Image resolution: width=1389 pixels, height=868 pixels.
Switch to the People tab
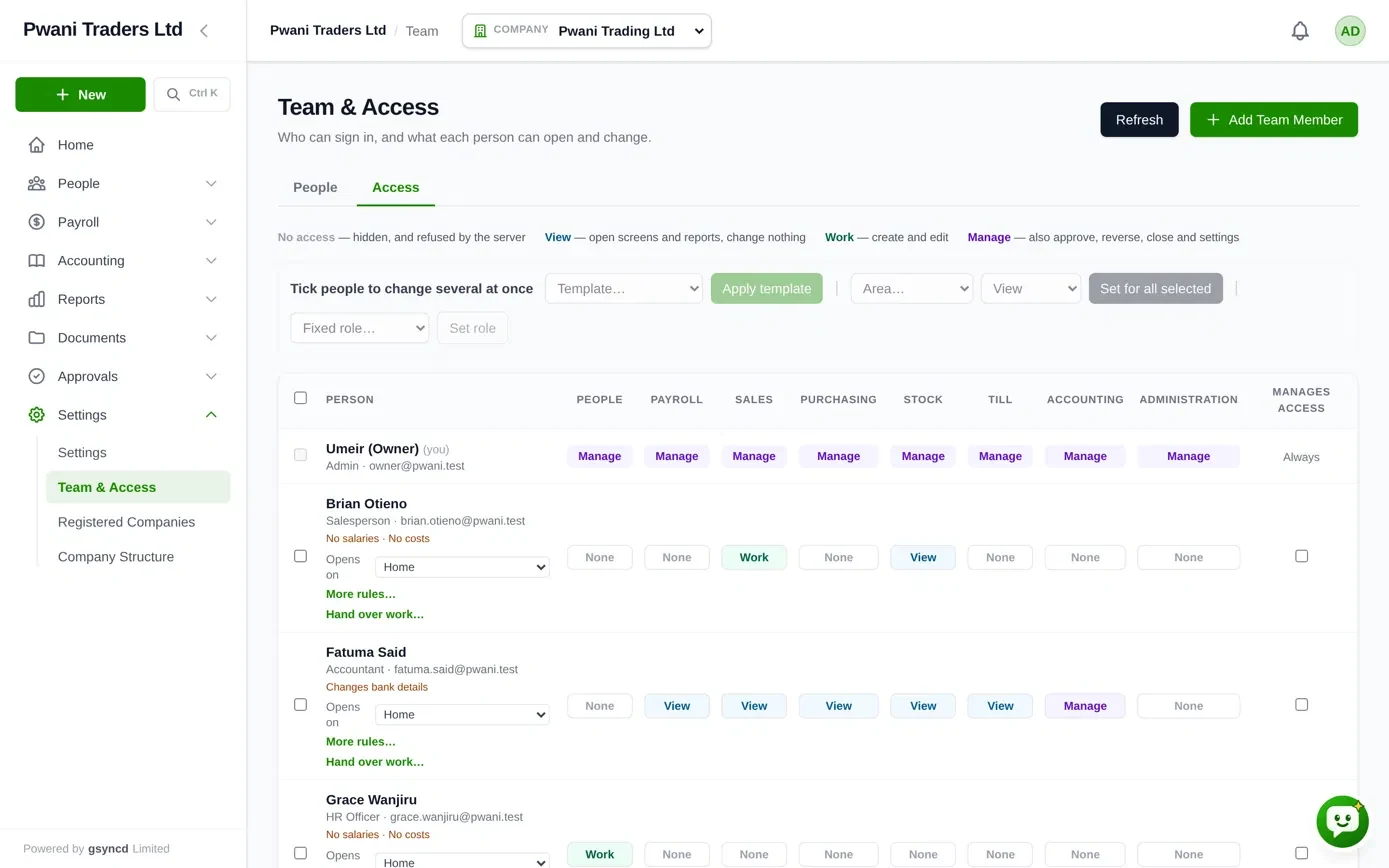[315, 187]
